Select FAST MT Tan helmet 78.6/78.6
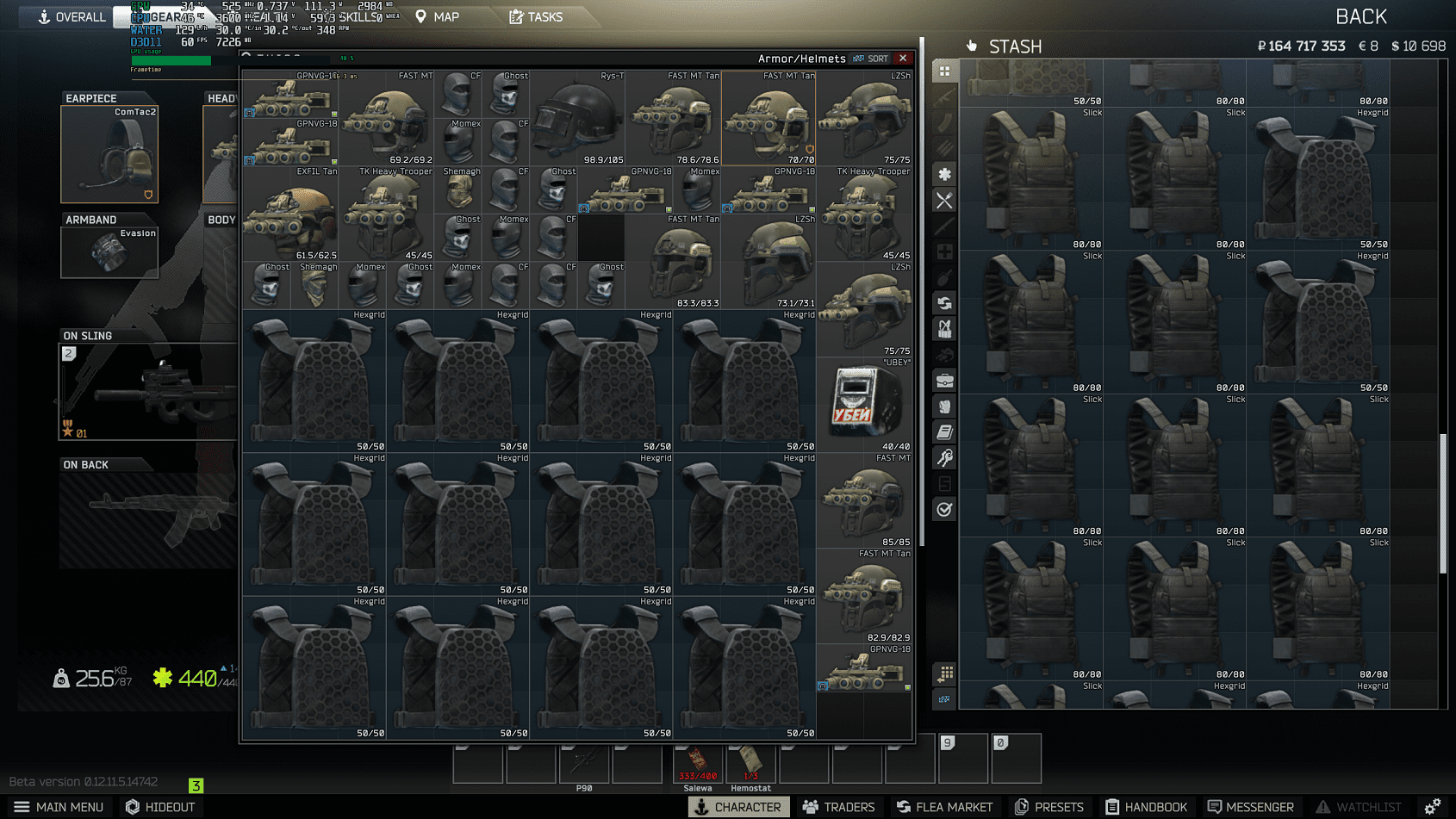Screen dimensions: 1456x819 click(x=673, y=118)
